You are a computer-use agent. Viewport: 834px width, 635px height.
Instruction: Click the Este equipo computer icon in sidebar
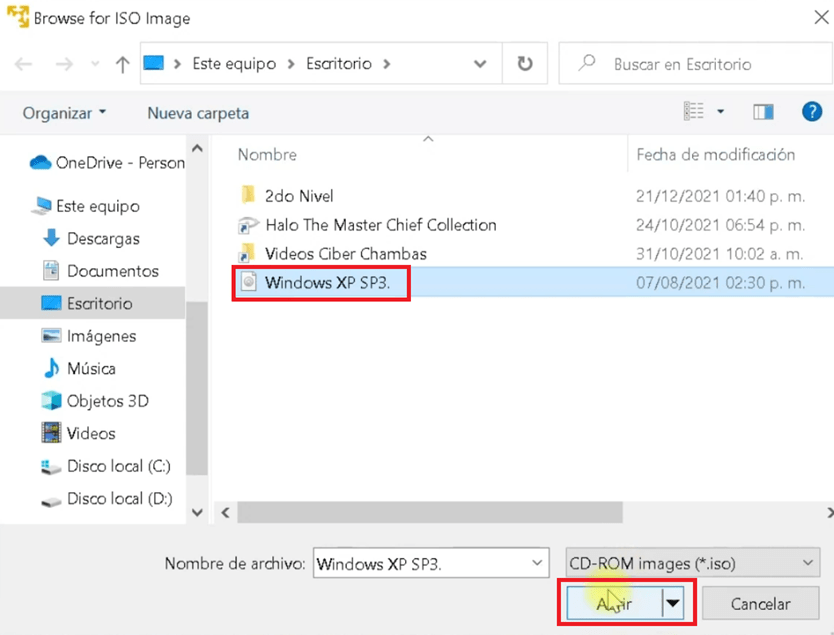[41, 206]
